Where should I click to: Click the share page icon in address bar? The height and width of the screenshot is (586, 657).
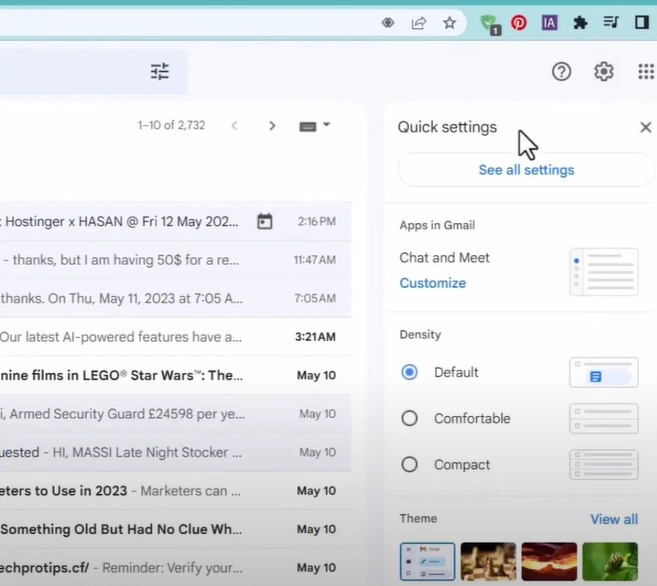pos(419,23)
